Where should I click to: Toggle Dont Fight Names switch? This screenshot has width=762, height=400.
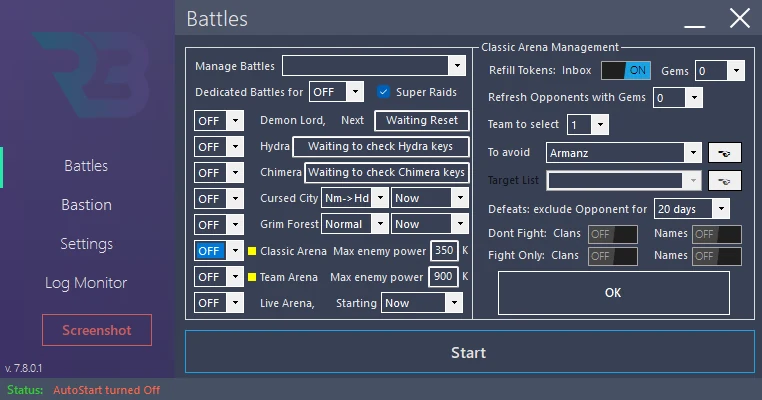(717, 234)
